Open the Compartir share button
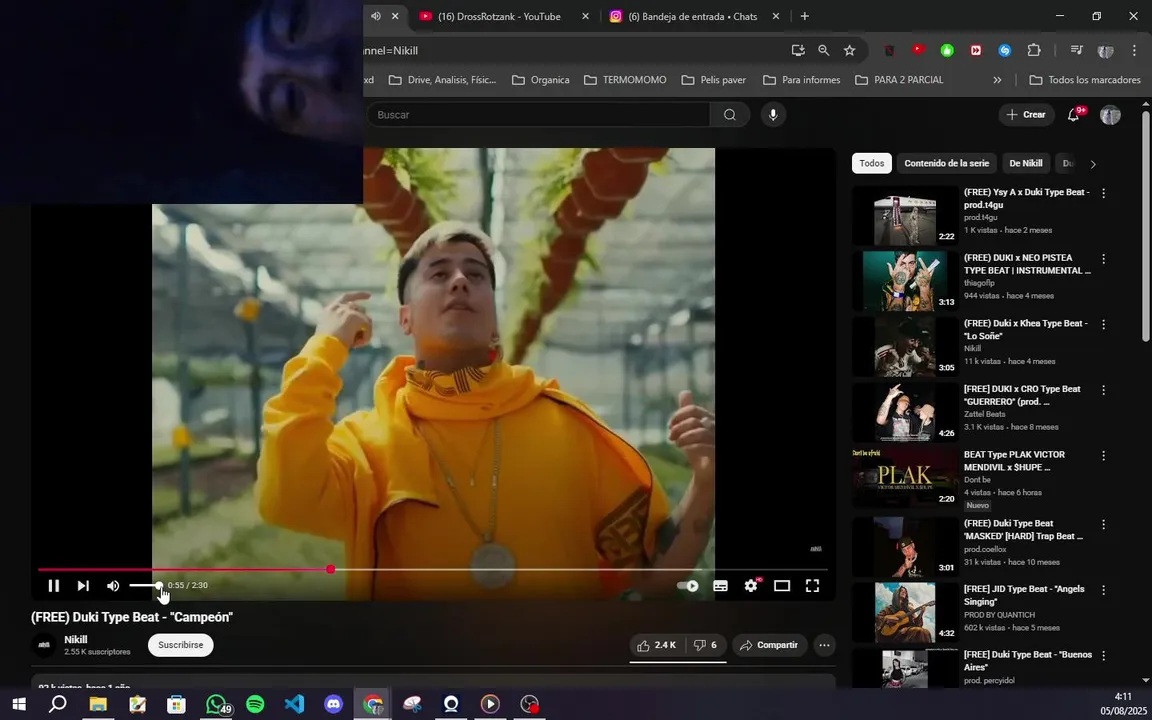The image size is (1152, 720). coord(768,645)
